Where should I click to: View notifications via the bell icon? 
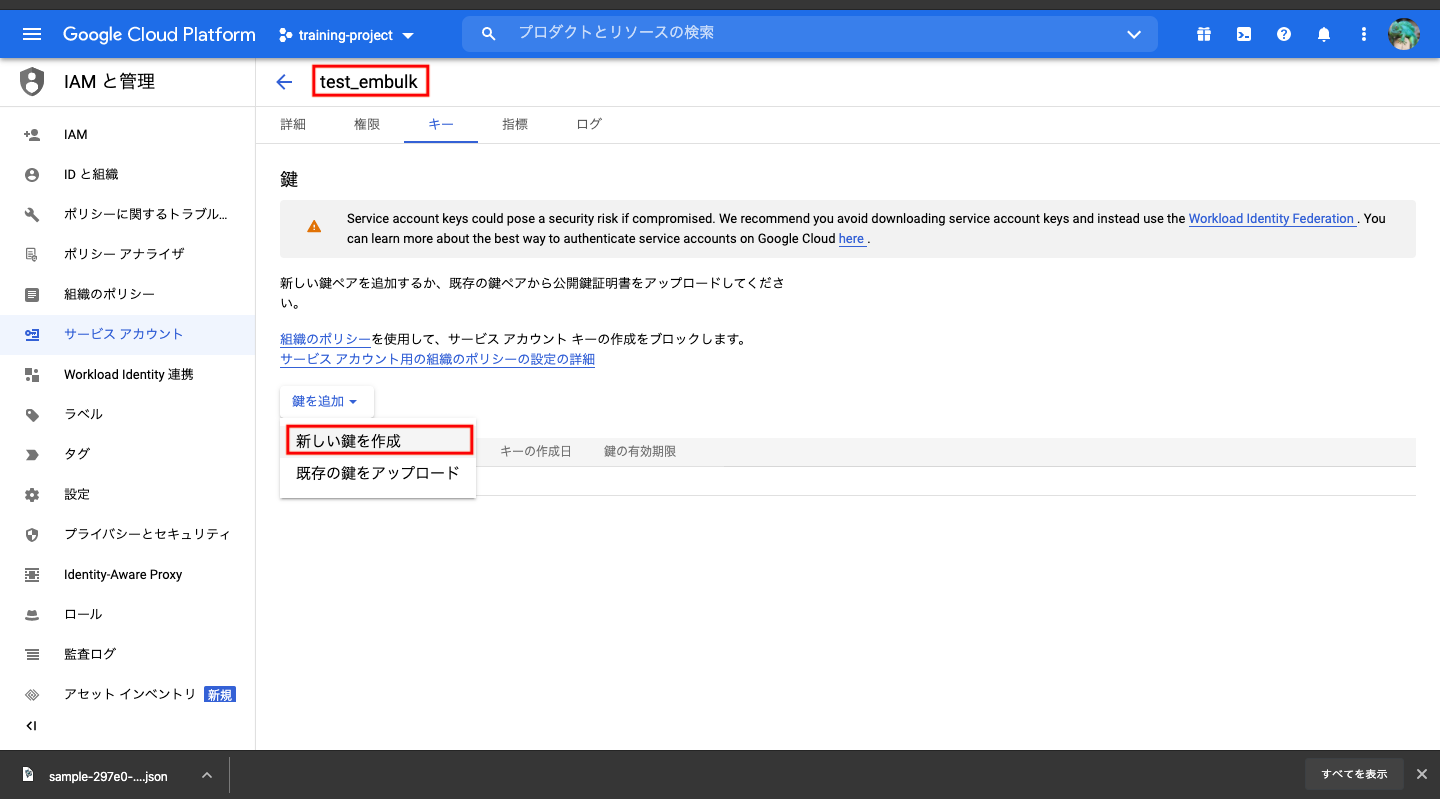pyautogui.click(x=1323, y=33)
